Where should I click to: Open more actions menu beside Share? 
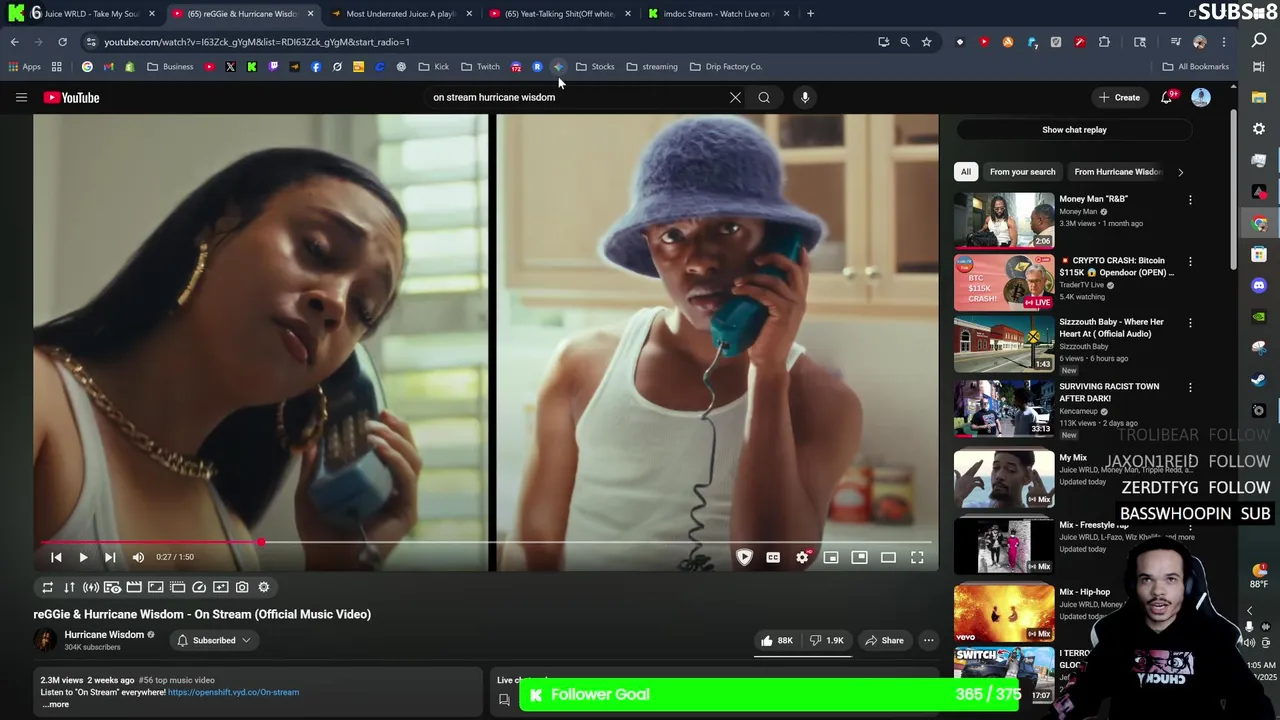click(x=928, y=640)
